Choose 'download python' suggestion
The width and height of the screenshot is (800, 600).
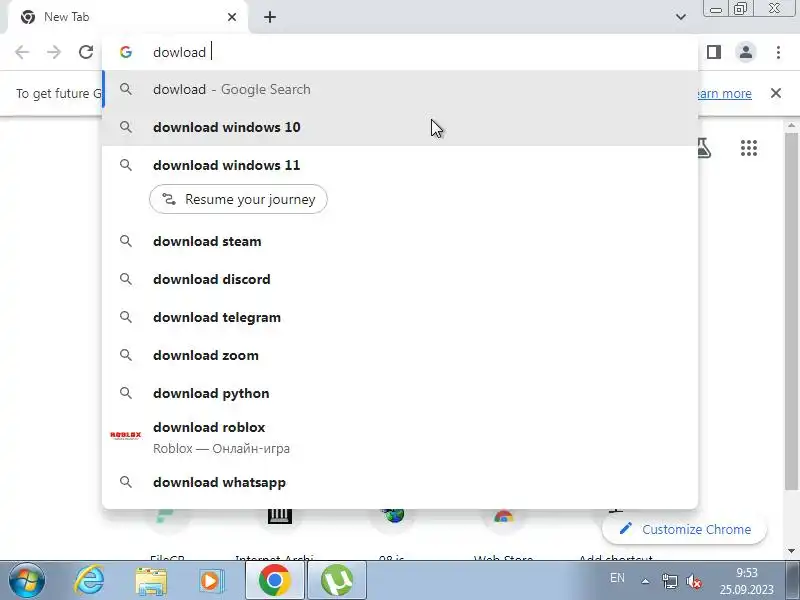coord(400,393)
